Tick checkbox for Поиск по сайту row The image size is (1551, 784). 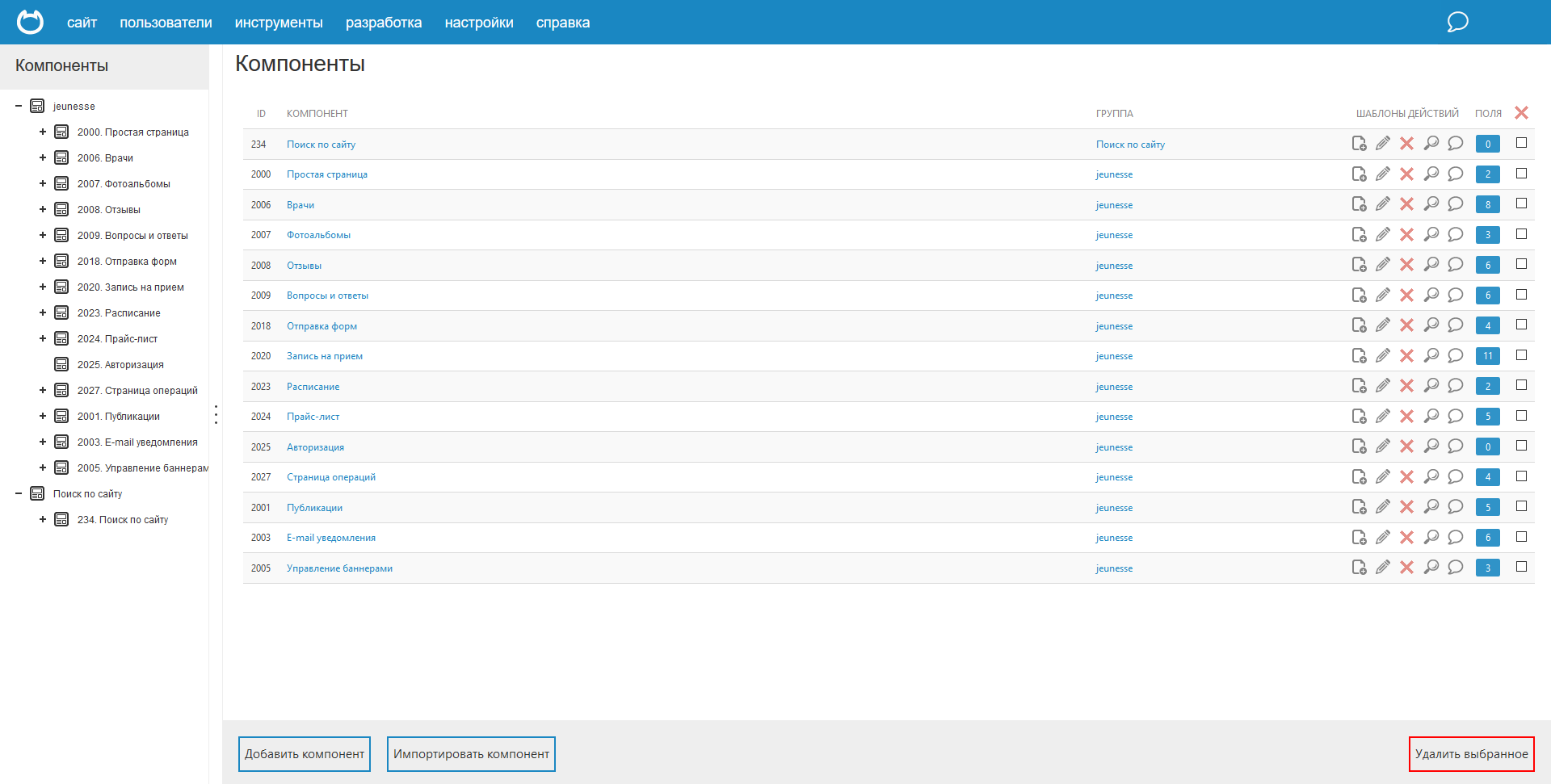click(x=1521, y=143)
